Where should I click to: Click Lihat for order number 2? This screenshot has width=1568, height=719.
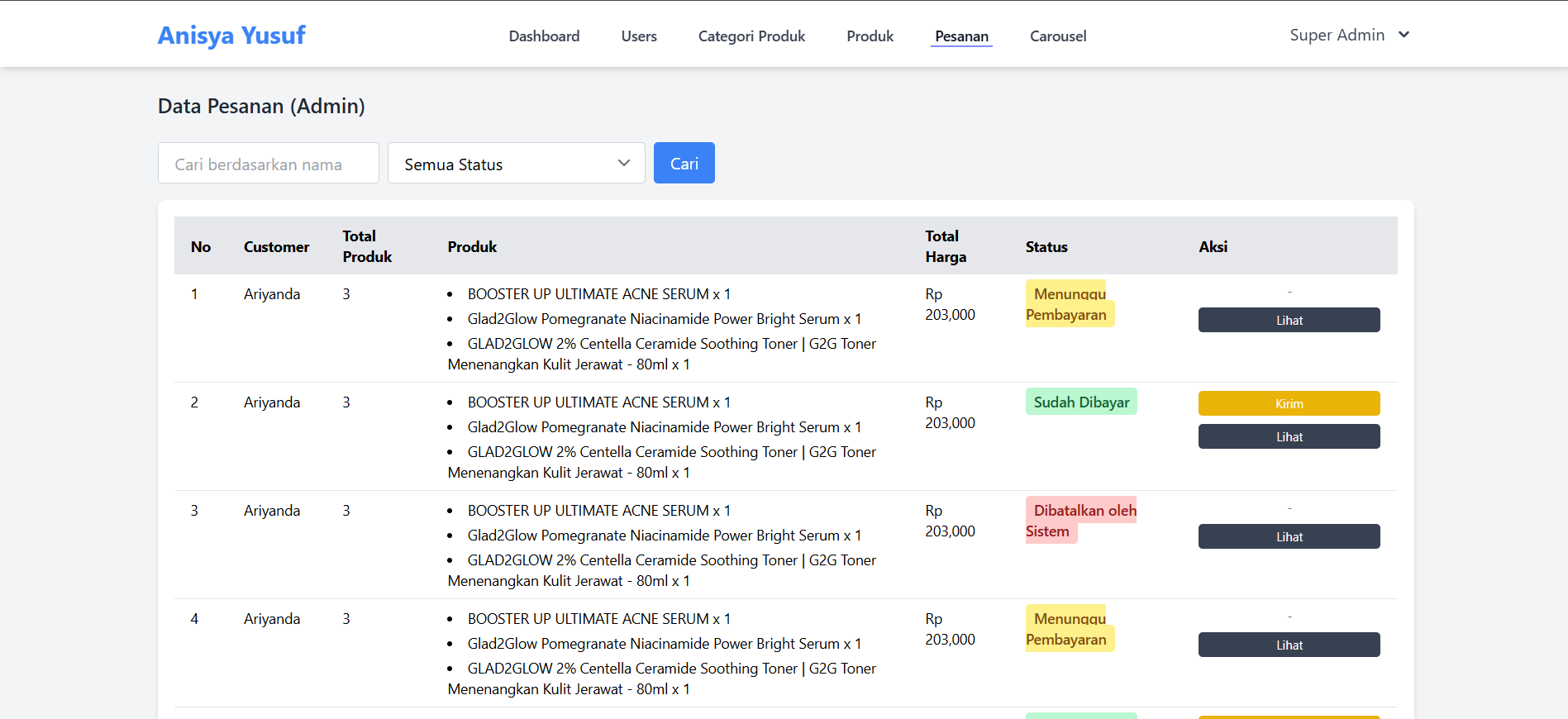pyautogui.click(x=1289, y=436)
